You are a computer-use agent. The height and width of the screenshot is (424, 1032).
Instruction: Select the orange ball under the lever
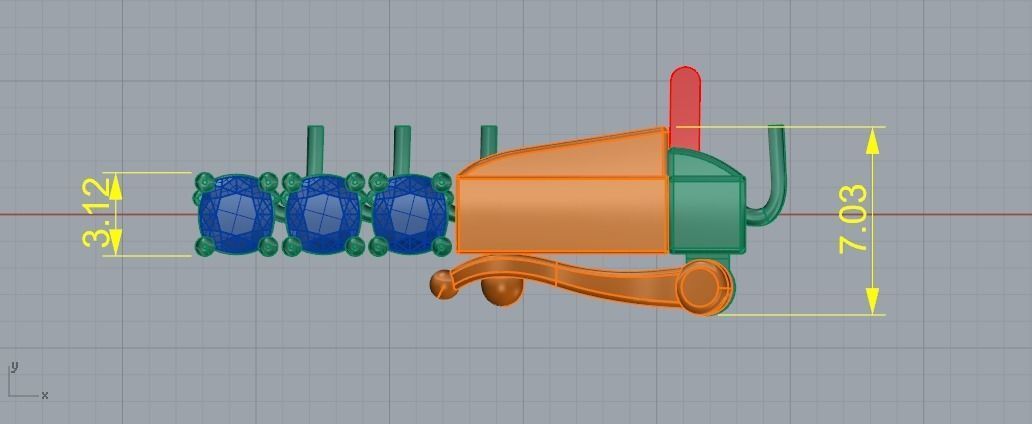click(502, 292)
